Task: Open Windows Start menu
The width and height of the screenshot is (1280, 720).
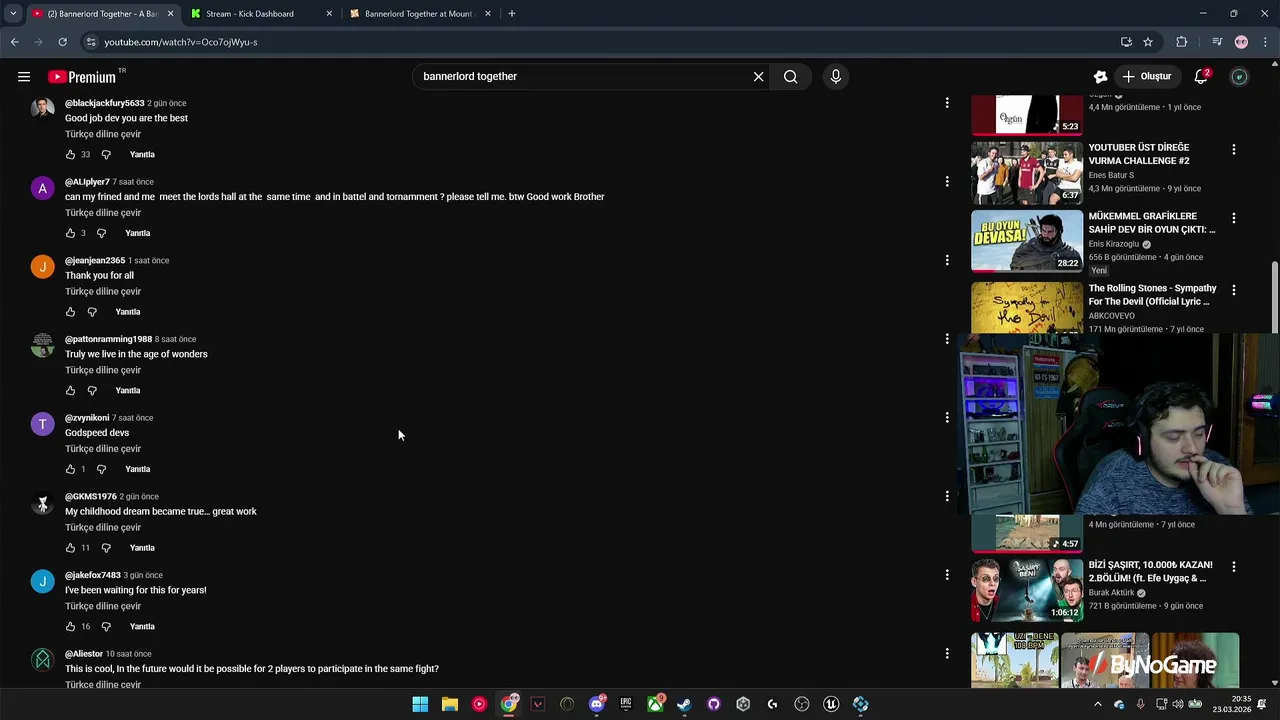Action: (420, 704)
